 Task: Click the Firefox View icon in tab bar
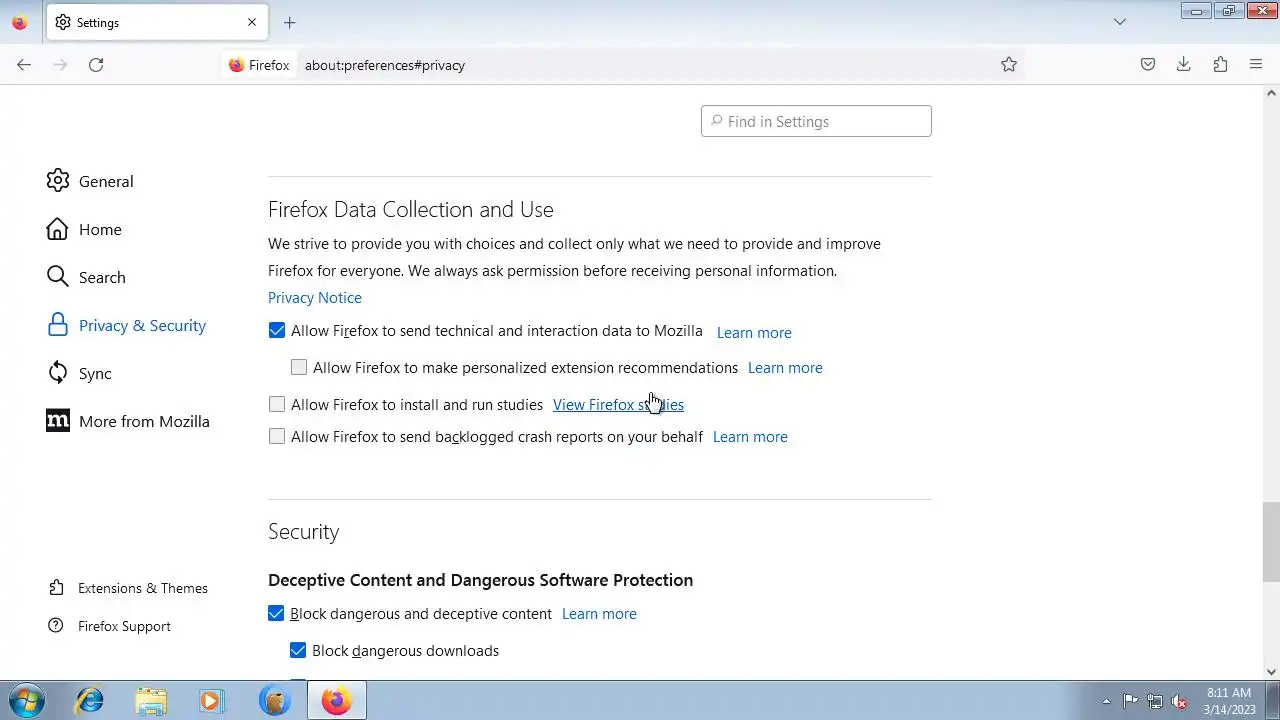(x=19, y=22)
